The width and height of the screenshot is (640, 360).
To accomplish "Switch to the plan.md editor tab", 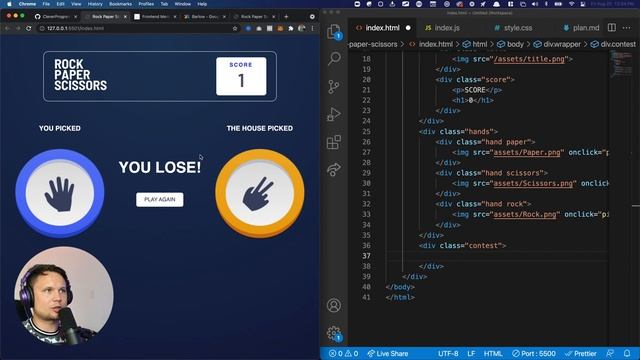I will 581,28.
